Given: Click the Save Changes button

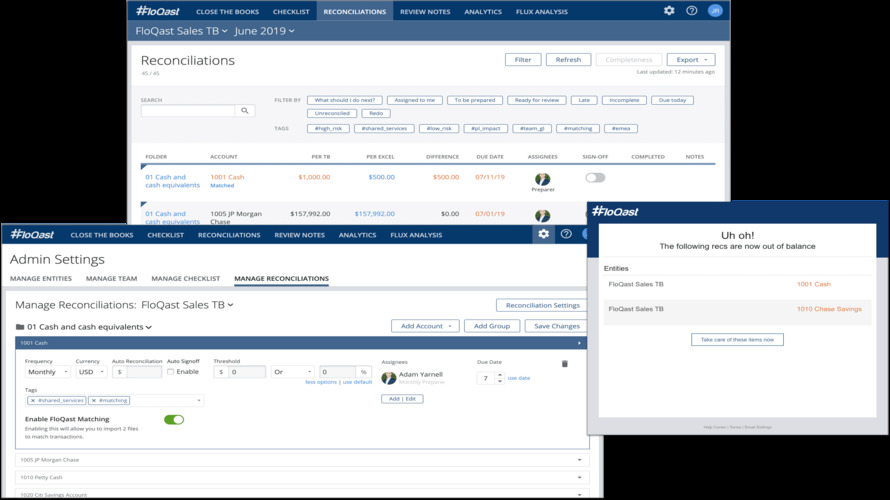Looking at the screenshot, I should 557,326.
